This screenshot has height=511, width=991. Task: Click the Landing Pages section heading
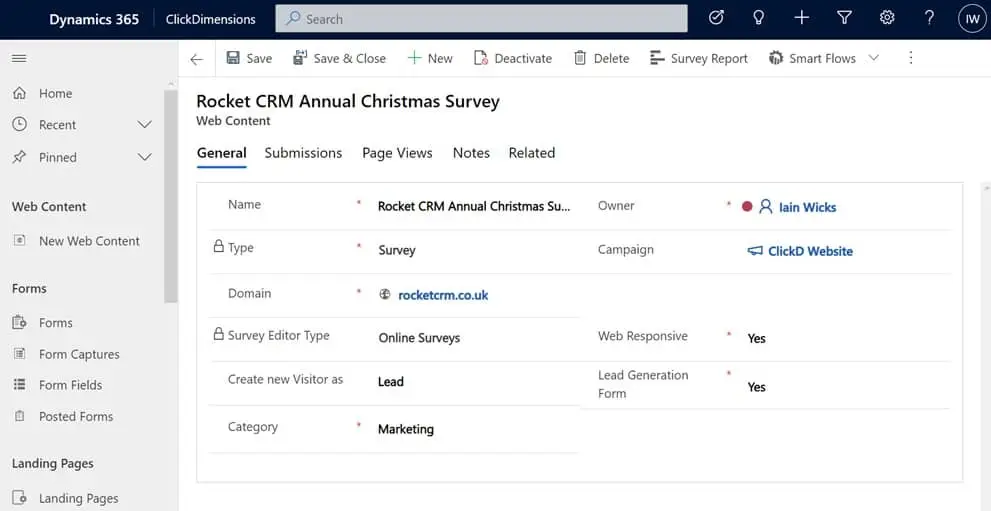52,464
